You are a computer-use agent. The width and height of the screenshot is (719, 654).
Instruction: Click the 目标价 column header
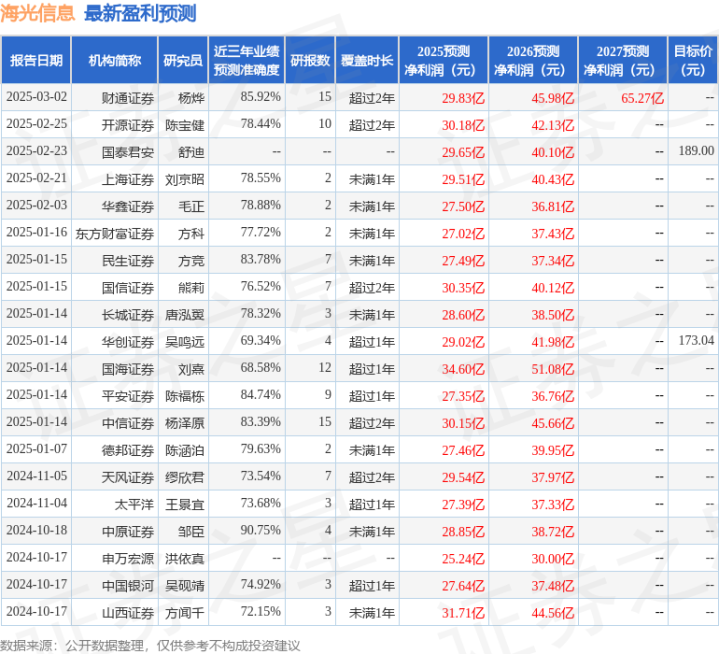click(693, 60)
